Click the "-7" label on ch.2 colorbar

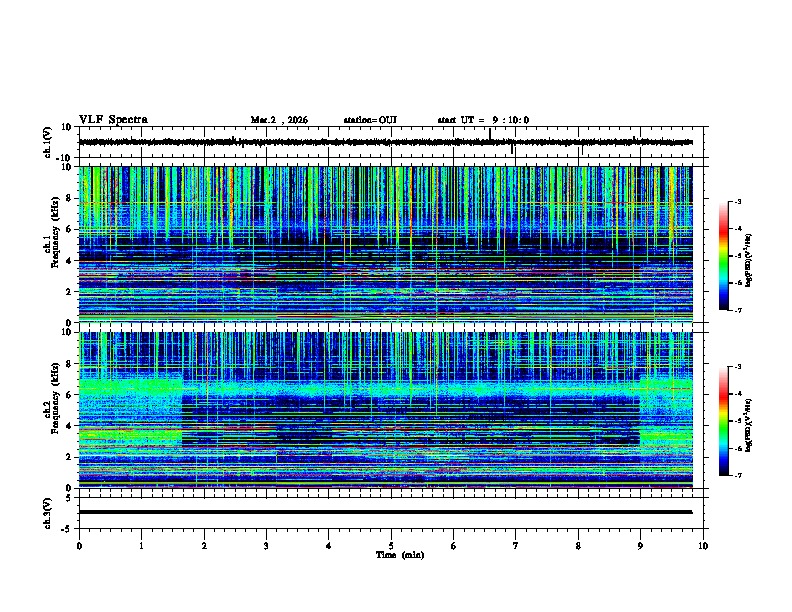pyautogui.click(x=738, y=475)
